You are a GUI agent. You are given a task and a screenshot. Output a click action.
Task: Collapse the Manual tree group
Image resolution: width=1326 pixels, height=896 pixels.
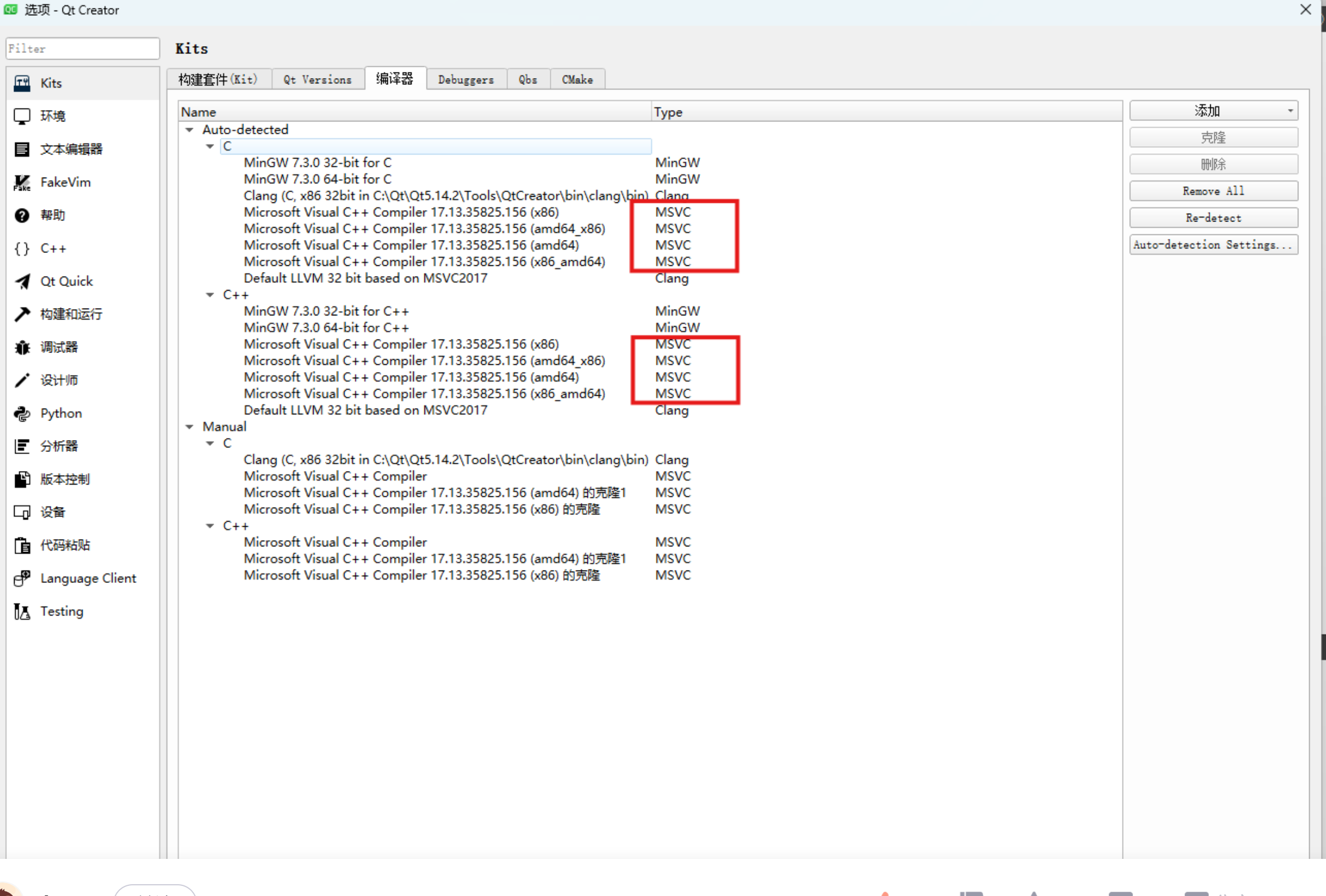(189, 427)
